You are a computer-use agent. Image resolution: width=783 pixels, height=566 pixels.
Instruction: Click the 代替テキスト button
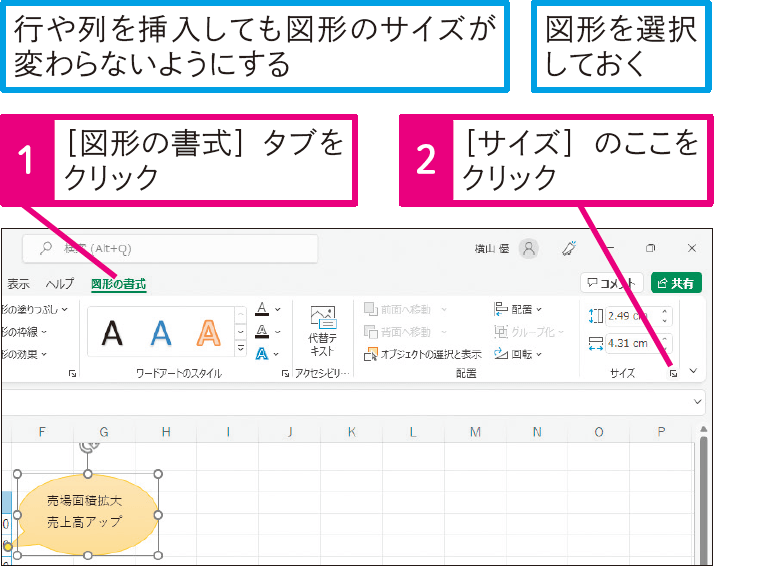323,331
